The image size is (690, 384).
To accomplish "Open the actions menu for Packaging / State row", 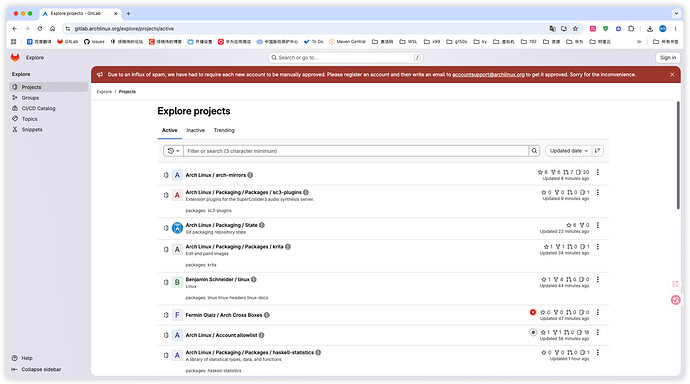I will tap(598, 225).
